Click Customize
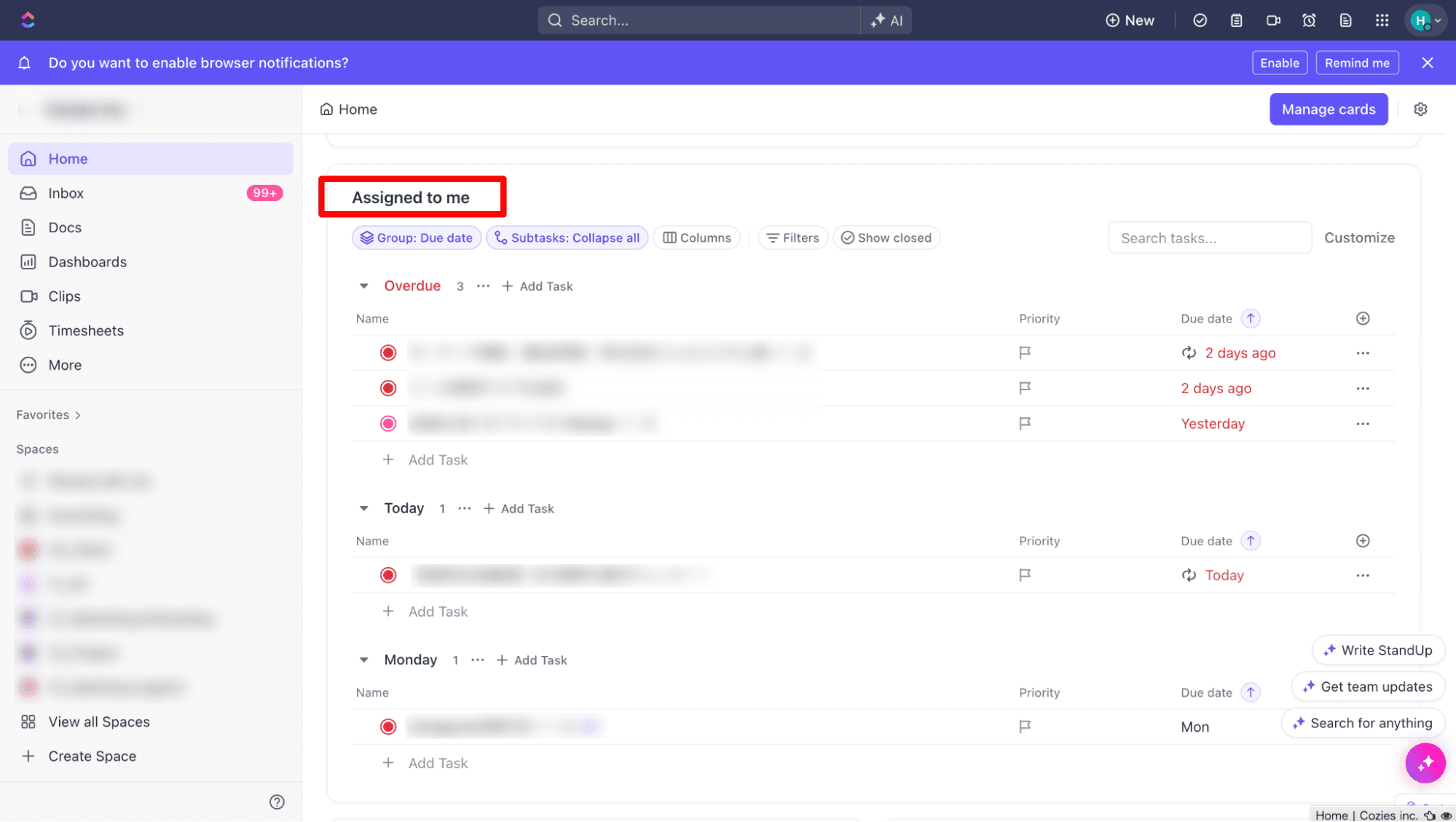 (x=1359, y=238)
